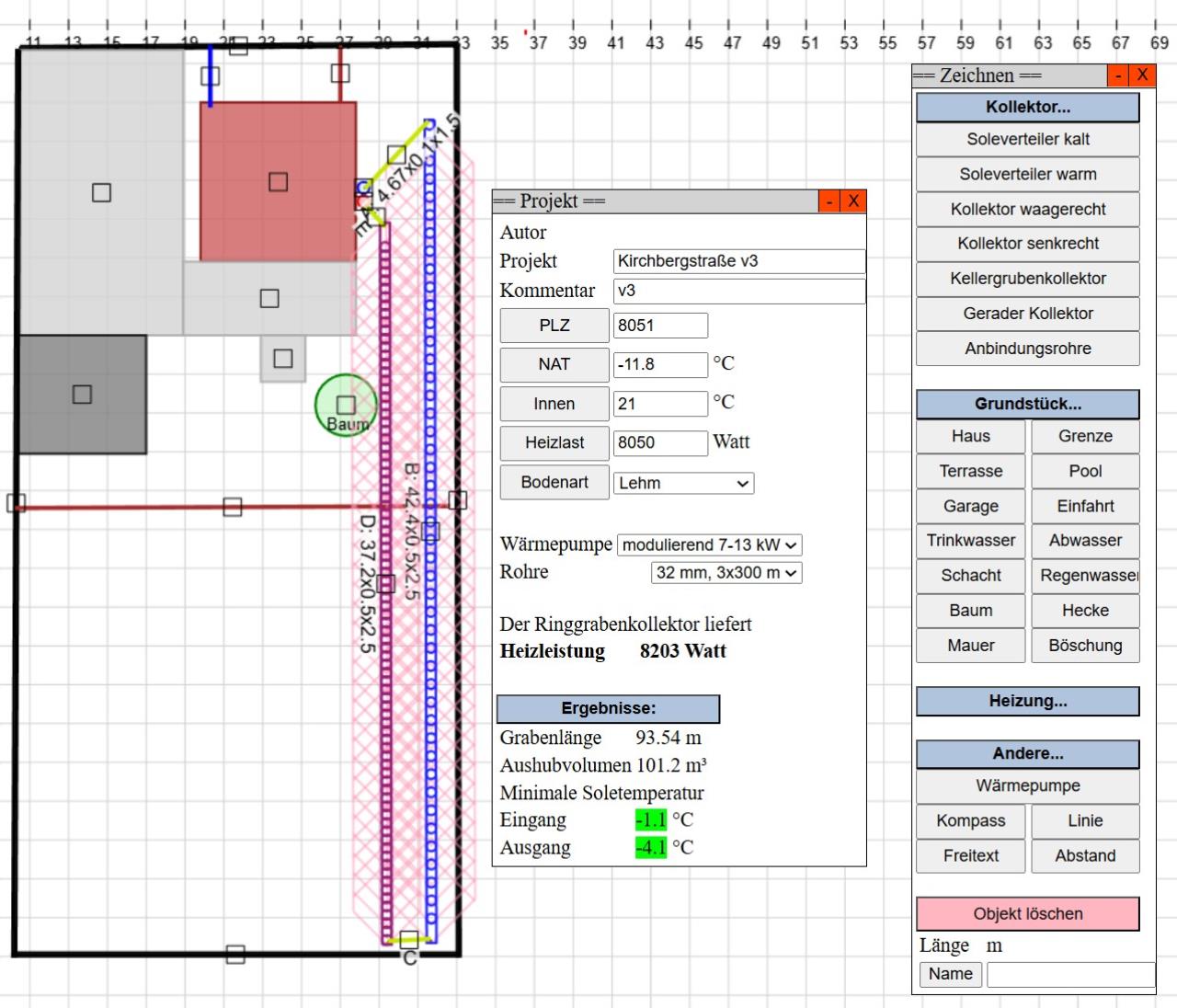Minimize the Projekt panel
The image size is (1177, 1008).
click(x=829, y=201)
